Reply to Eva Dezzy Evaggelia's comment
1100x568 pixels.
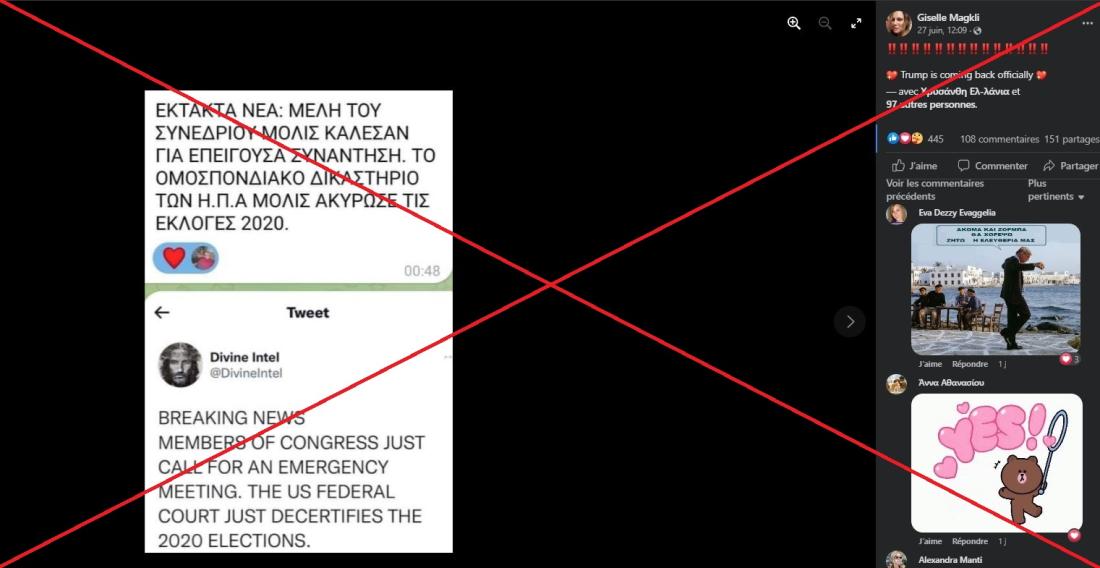[970, 365]
